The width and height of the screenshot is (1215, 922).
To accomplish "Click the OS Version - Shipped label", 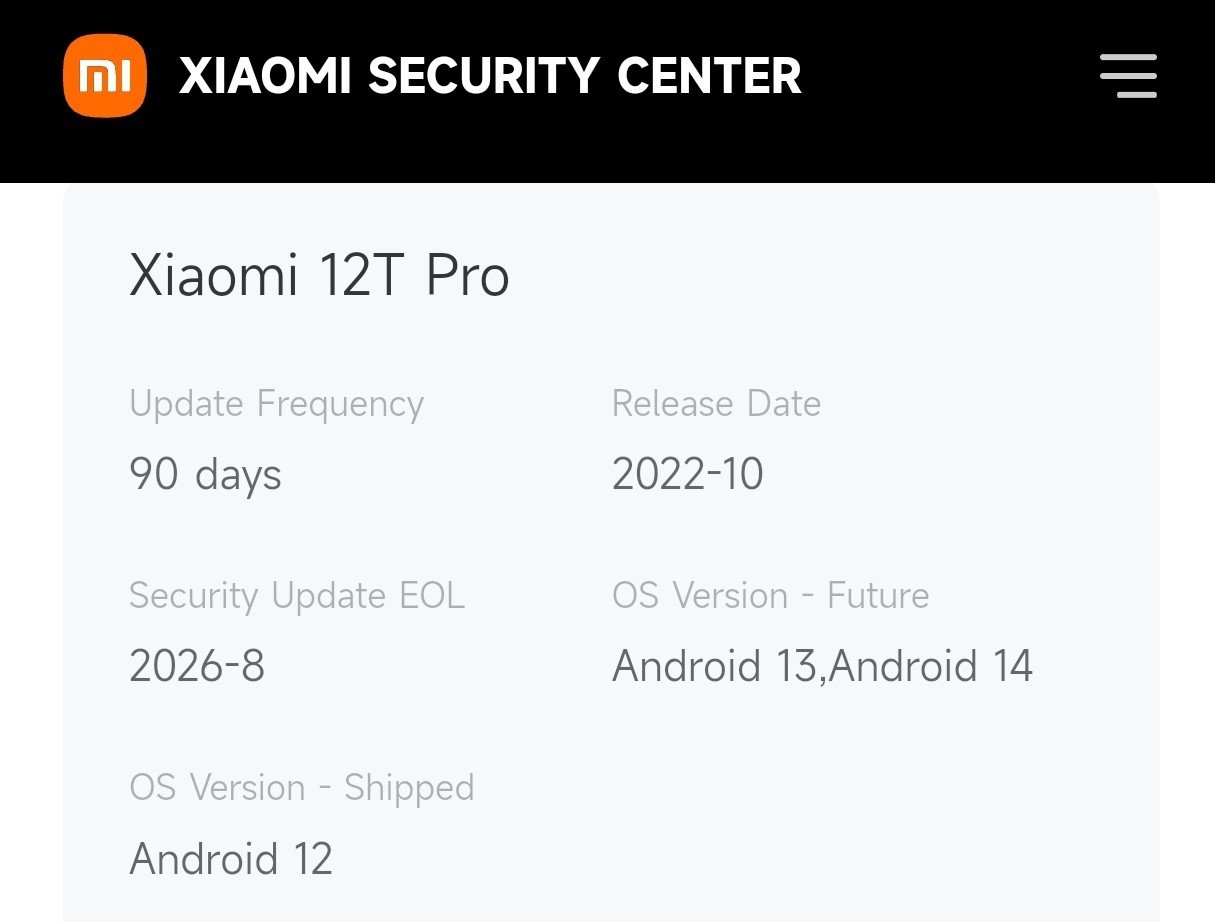I will pos(302,788).
